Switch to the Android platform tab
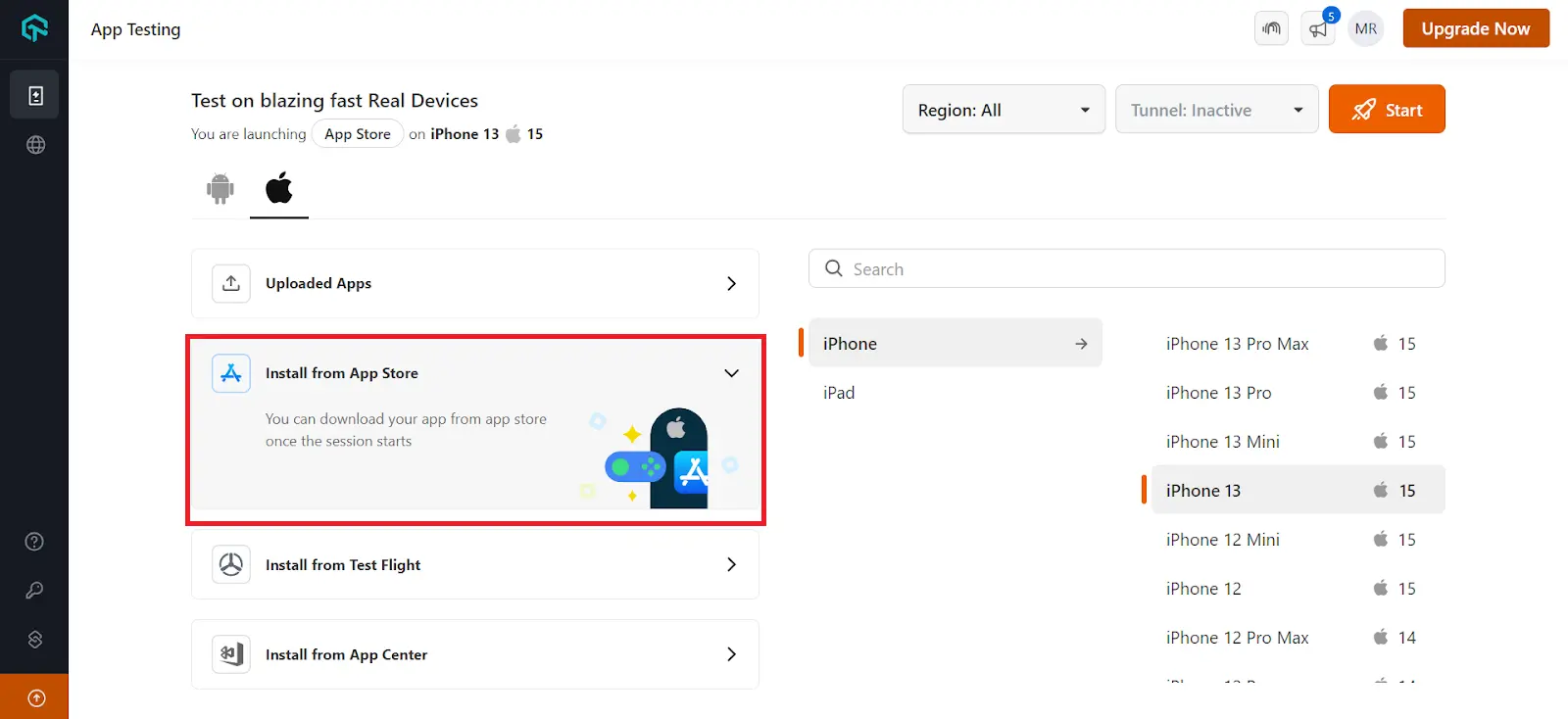Image resolution: width=1568 pixels, height=719 pixels. point(220,188)
